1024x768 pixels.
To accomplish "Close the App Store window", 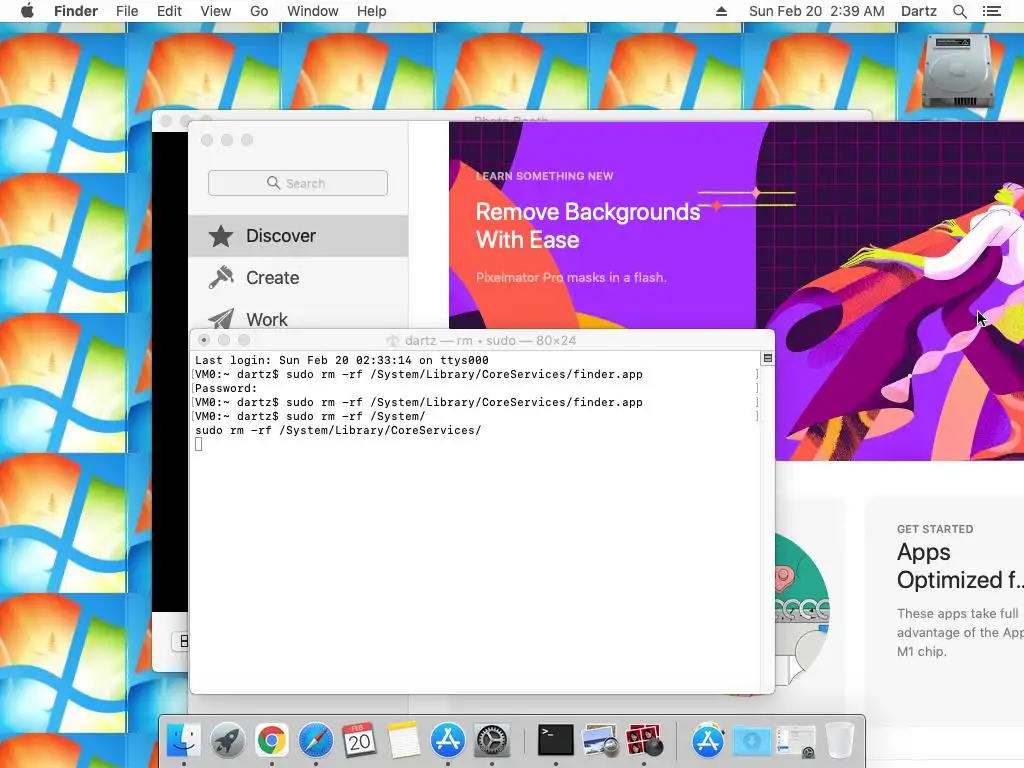I will (207, 140).
